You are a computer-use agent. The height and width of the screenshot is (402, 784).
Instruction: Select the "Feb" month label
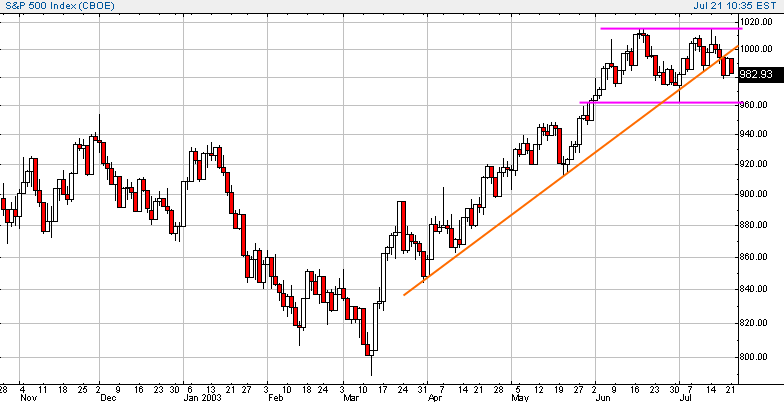[x=275, y=398]
